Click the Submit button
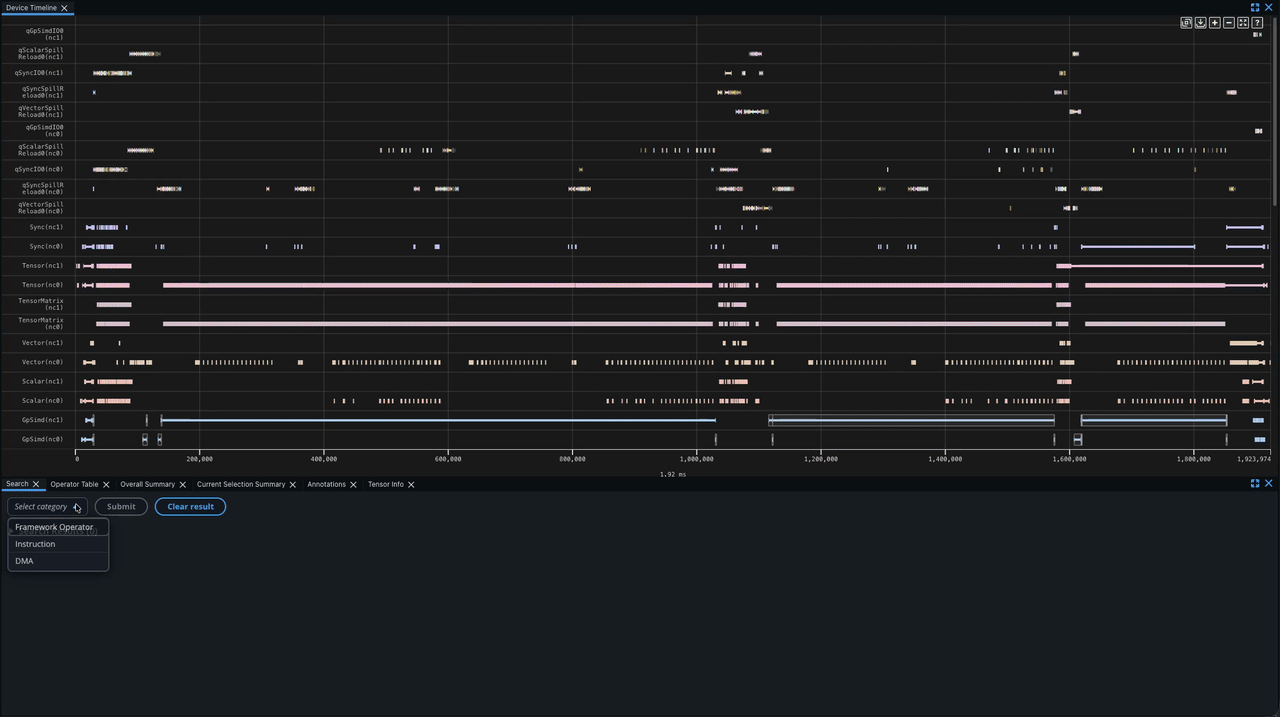Viewport: 1280px width, 717px height. tap(121, 506)
